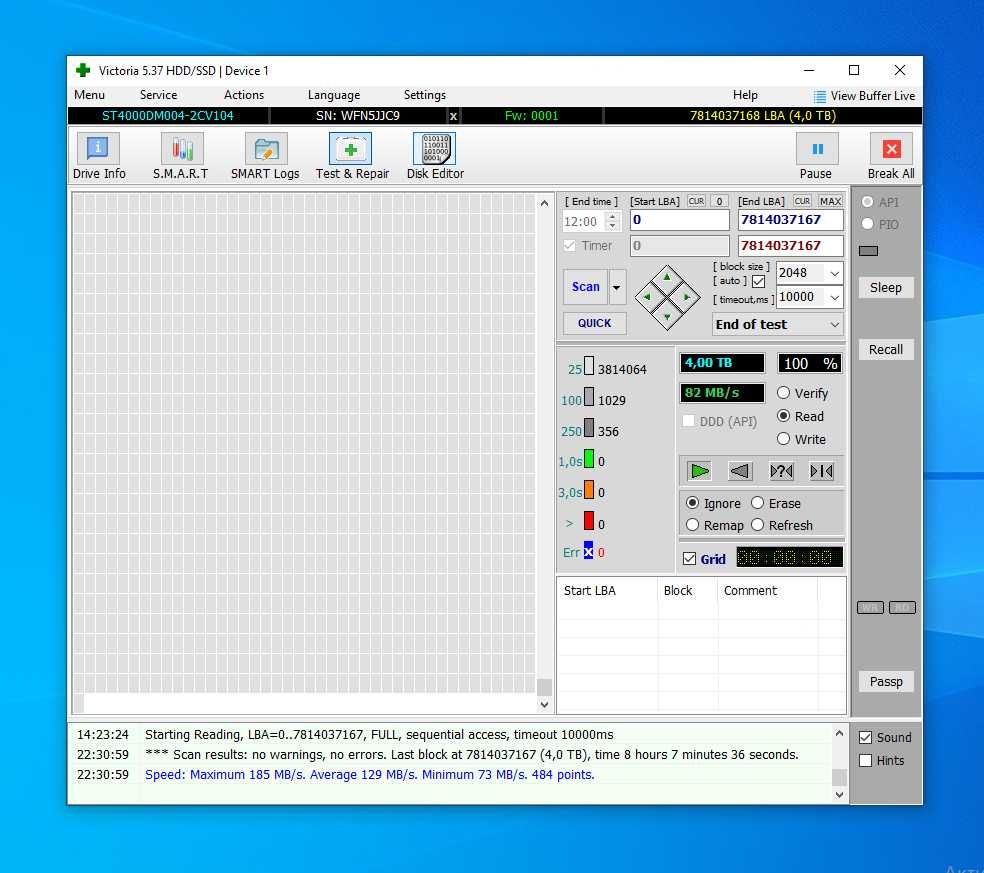The height and width of the screenshot is (873, 984).
Task: Open the block size 2048 dropdown
Action: coord(835,273)
